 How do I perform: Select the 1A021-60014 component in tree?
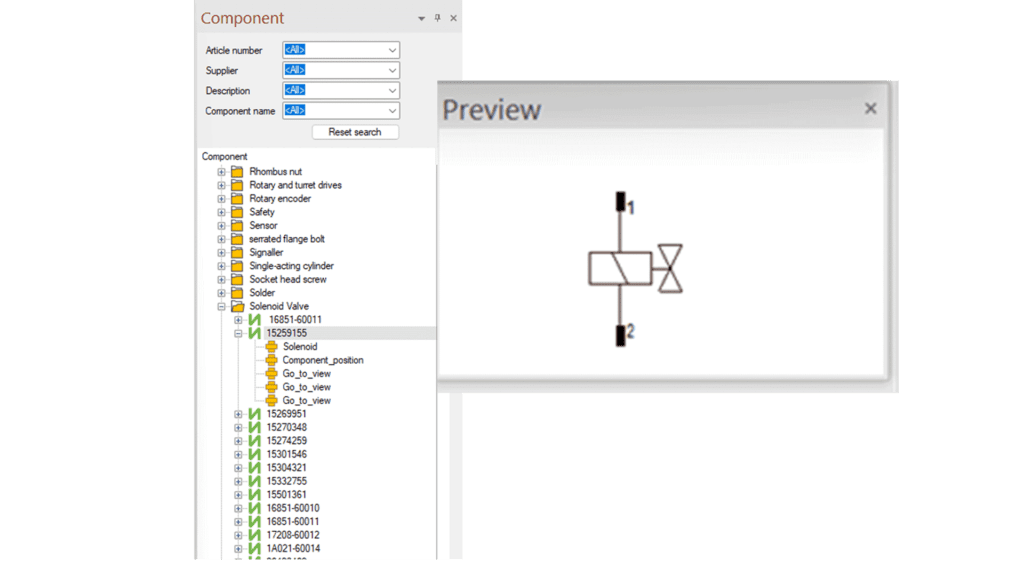pyautogui.click(x=293, y=549)
